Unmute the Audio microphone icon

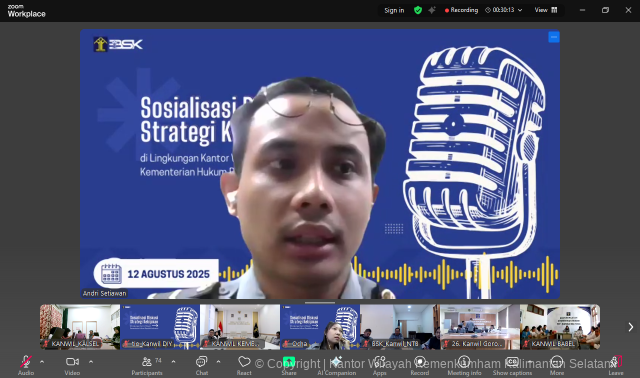(x=26, y=362)
